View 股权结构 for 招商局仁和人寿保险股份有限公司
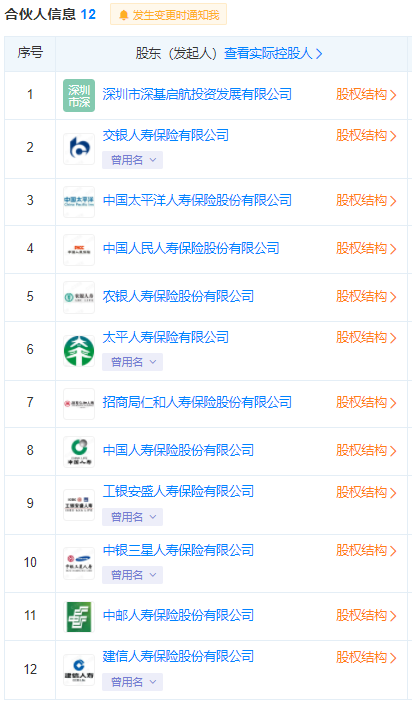This screenshot has width=412, height=704. [x=366, y=403]
